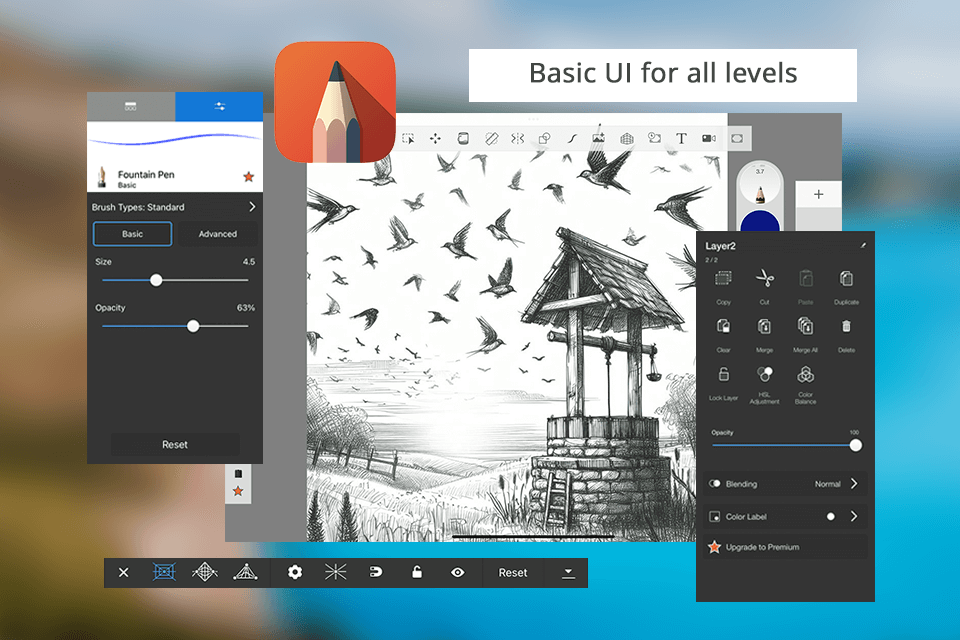Toggle Lock Layer in Layer2 menu
Screen dimensions: 960x640
coord(724,383)
